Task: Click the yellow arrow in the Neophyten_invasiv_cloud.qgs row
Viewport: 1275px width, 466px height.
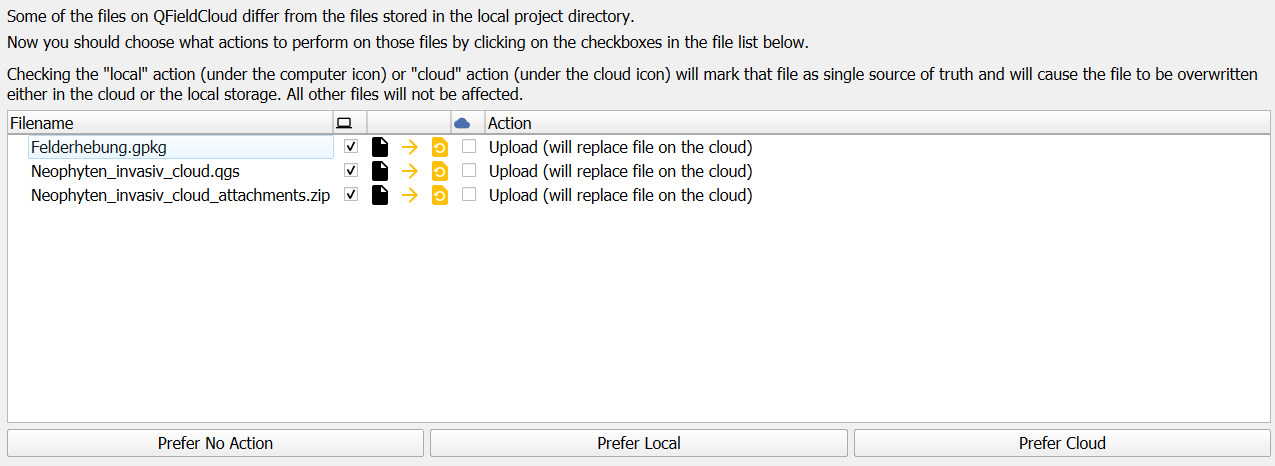Action: [x=409, y=171]
